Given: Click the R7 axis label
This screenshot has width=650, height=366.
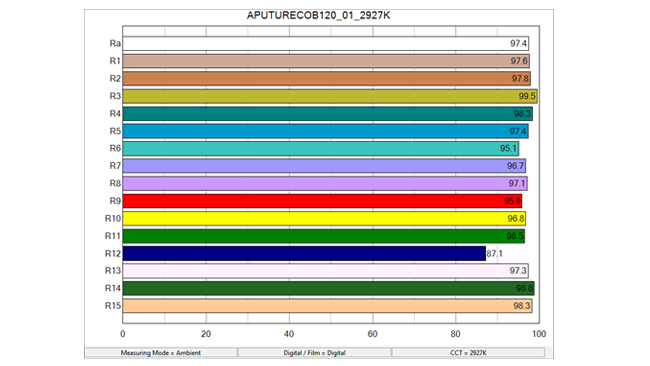Looking at the screenshot, I should (115, 166).
